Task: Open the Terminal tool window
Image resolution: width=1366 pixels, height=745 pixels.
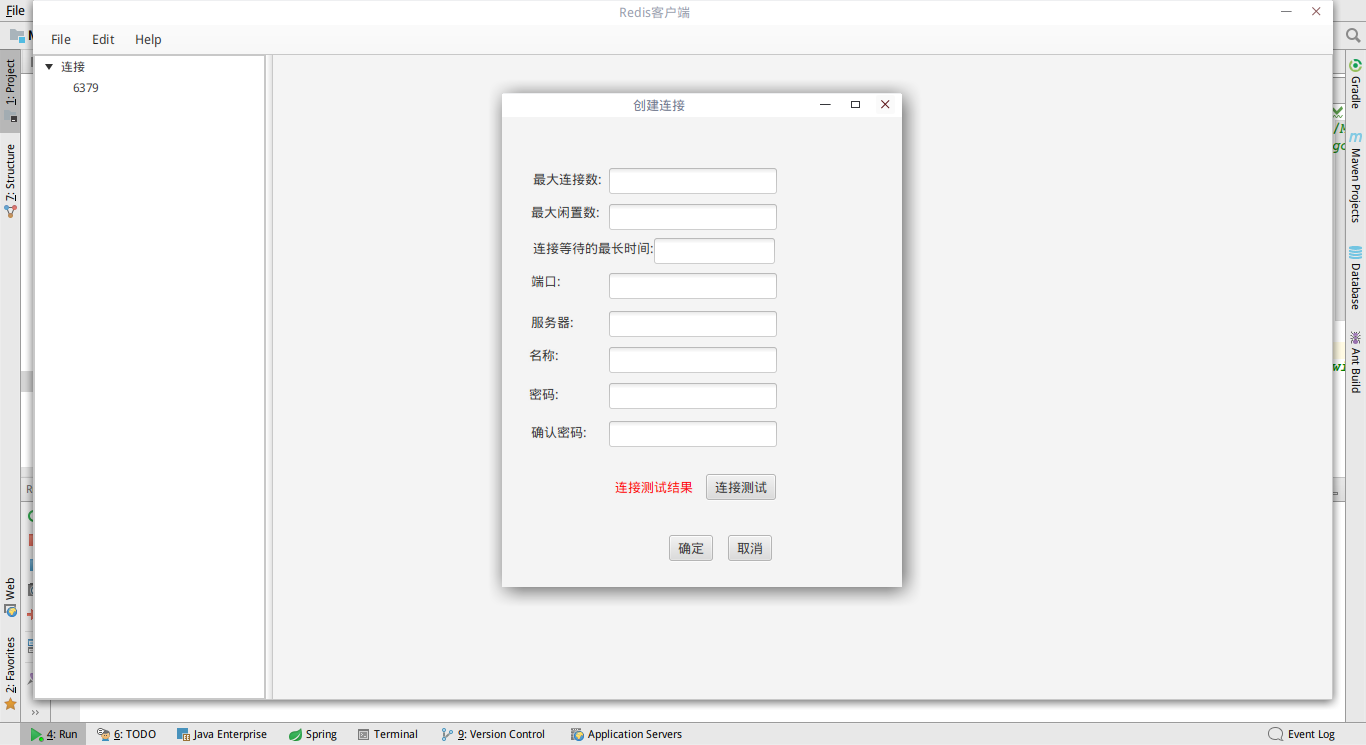Action: [388, 734]
